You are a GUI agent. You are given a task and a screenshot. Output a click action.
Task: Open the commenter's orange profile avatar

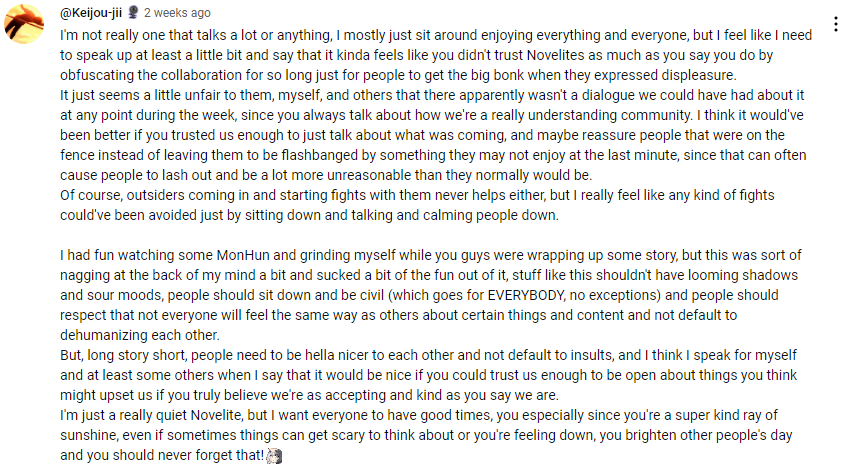(x=24, y=24)
